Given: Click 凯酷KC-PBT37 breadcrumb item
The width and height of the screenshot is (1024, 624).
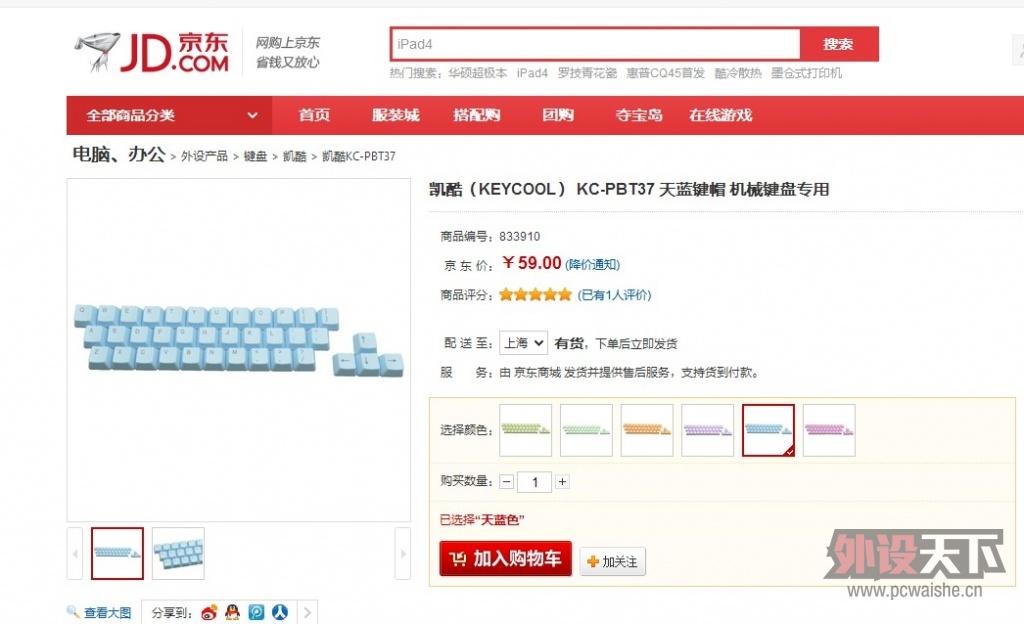Looking at the screenshot, I should [359, 156].
